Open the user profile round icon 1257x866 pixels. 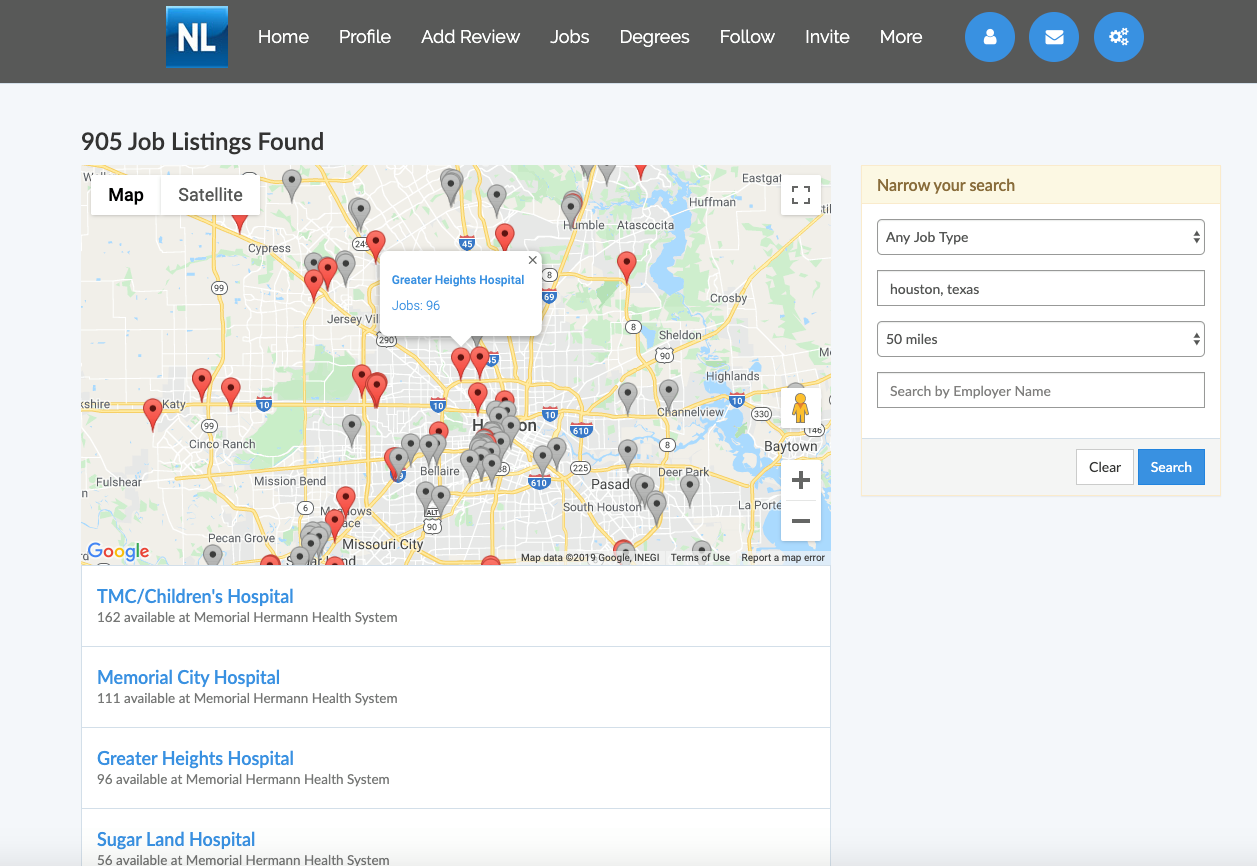[x=990, y=37]
